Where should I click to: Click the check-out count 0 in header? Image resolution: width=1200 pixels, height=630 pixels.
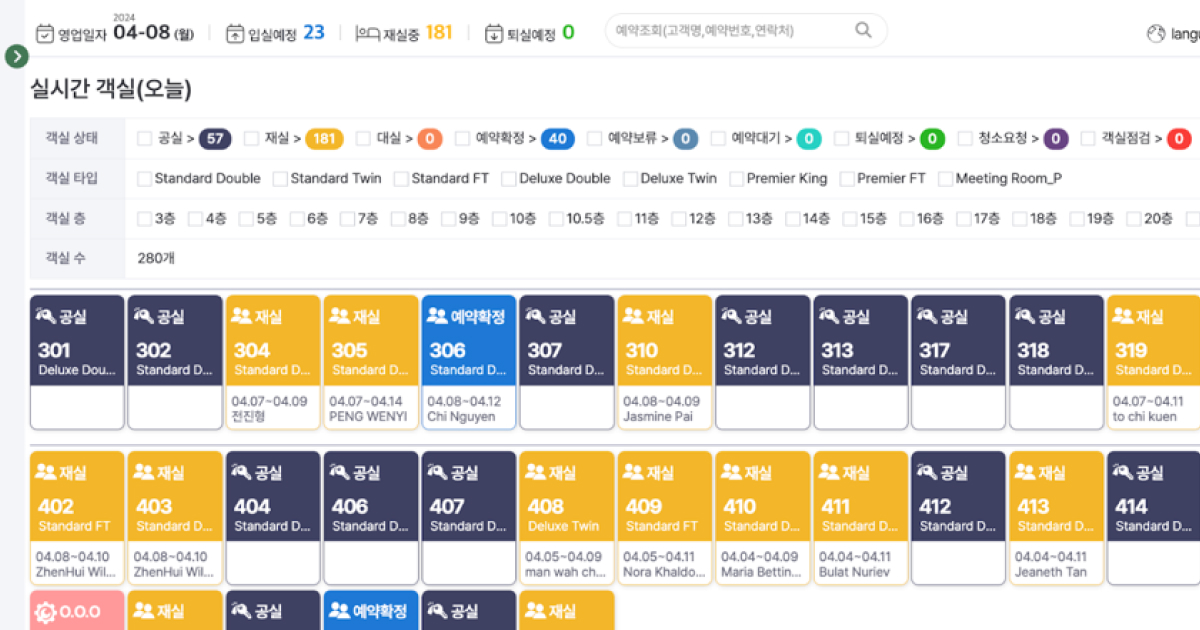pyautogui.click(x=568, y=32)
